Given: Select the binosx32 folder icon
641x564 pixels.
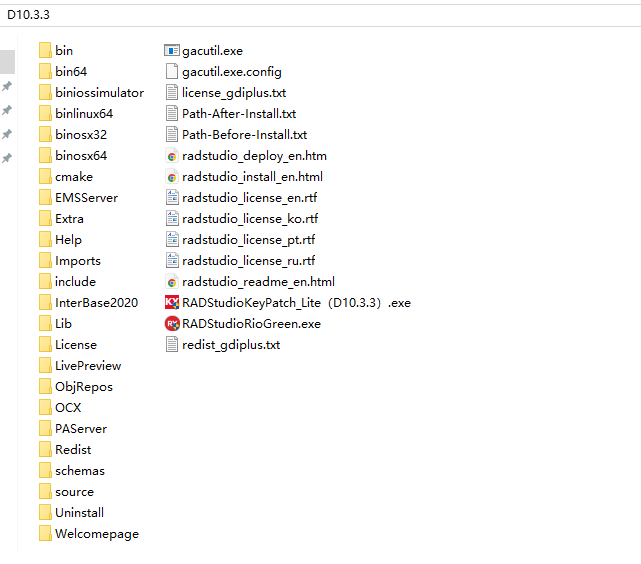Looking at the screenshot, I should [x=45, y=134].
